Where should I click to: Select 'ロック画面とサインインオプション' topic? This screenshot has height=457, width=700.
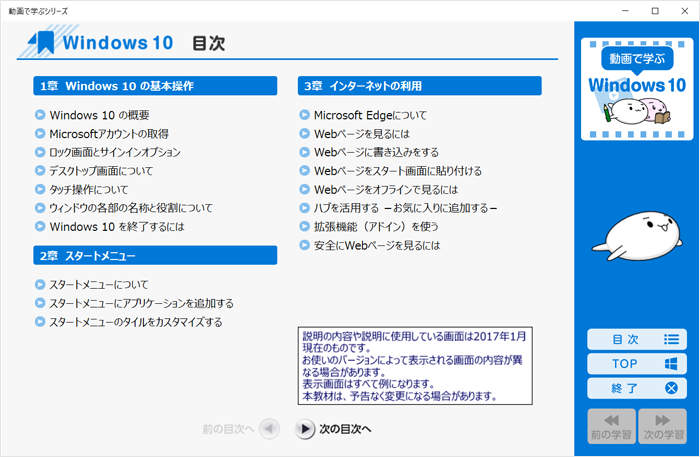point(115,152)
